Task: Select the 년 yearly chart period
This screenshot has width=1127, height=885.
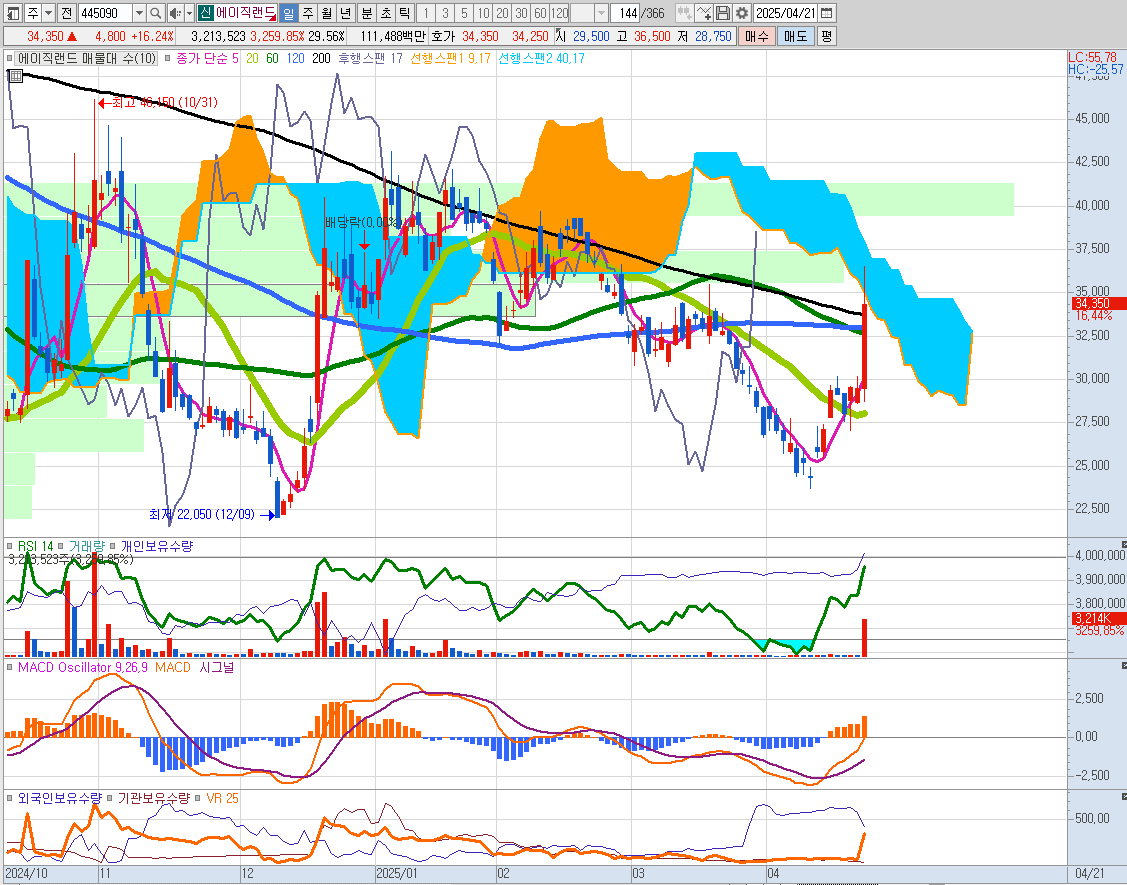Action: coord(346,13)
